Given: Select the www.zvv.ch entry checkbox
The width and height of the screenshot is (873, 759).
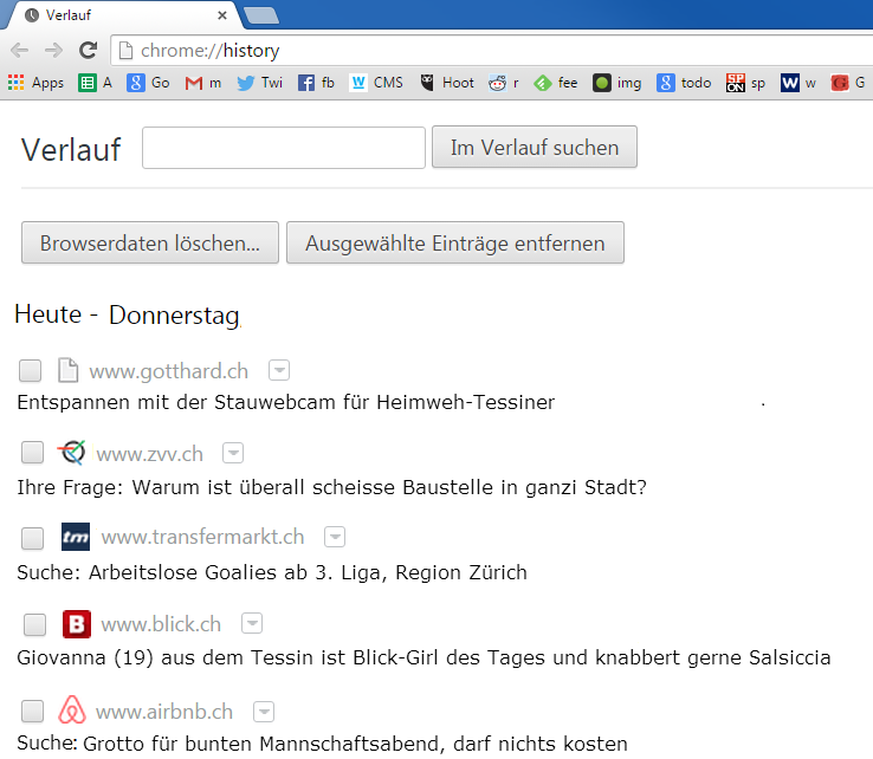Looking at the screenshot, I should pos(33,453).
